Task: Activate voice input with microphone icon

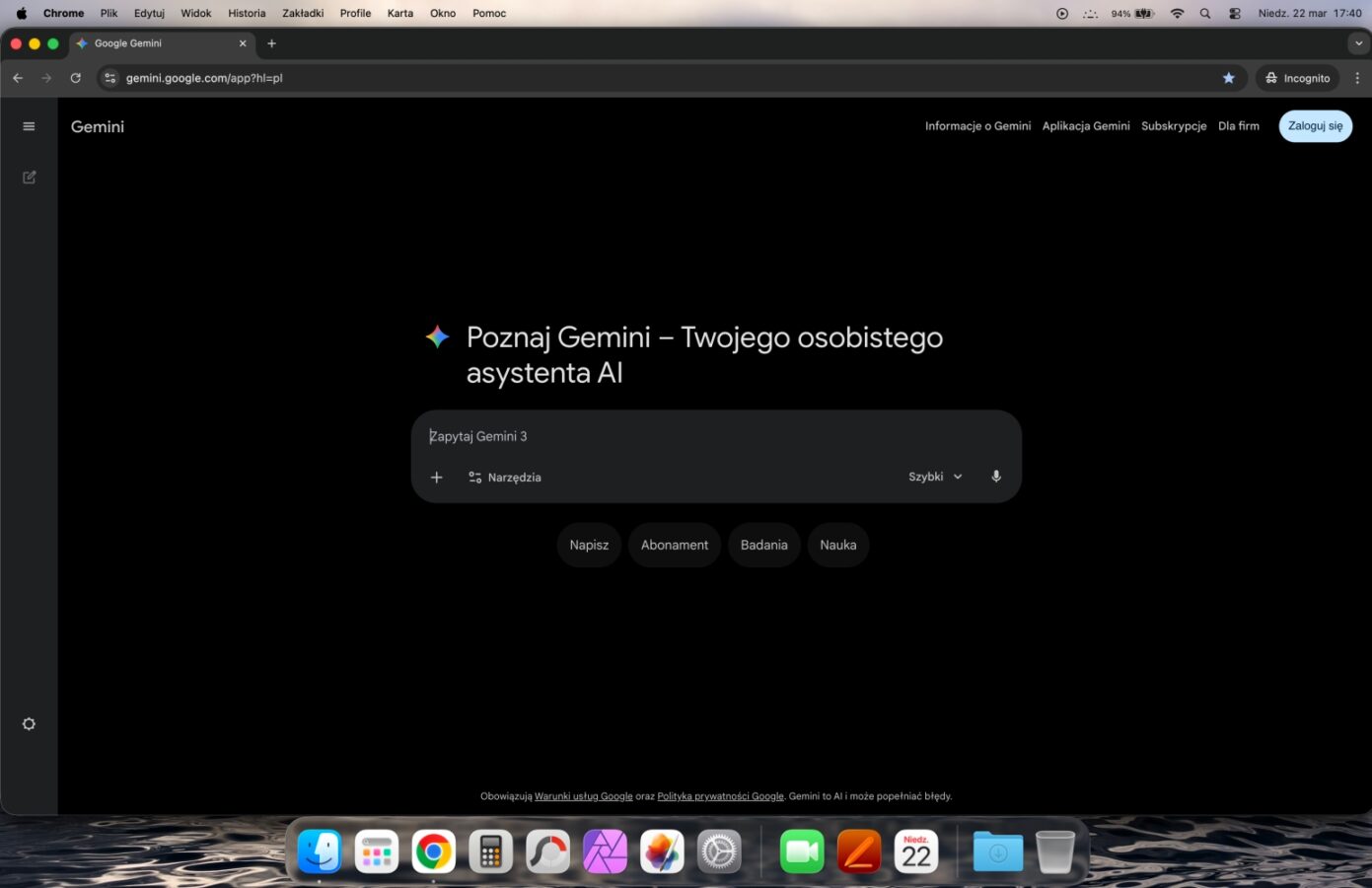Action: pos(995,477)
